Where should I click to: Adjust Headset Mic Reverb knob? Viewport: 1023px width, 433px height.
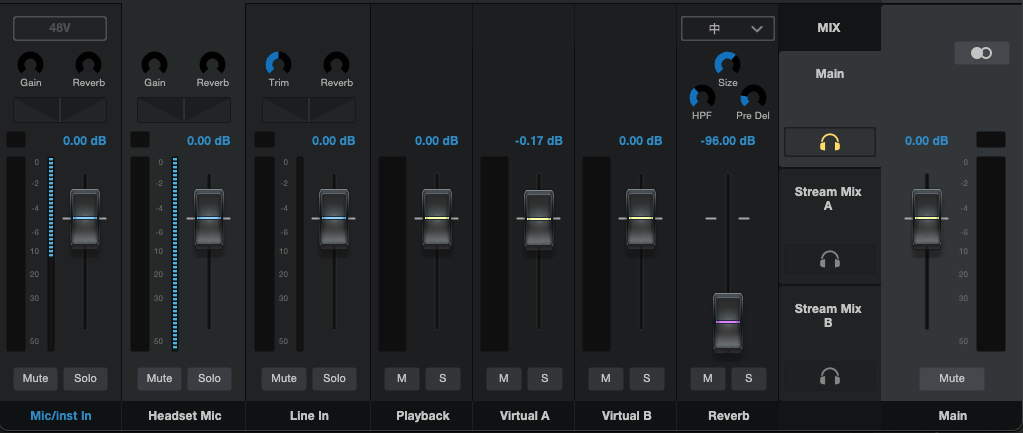(x=213, y=65)
